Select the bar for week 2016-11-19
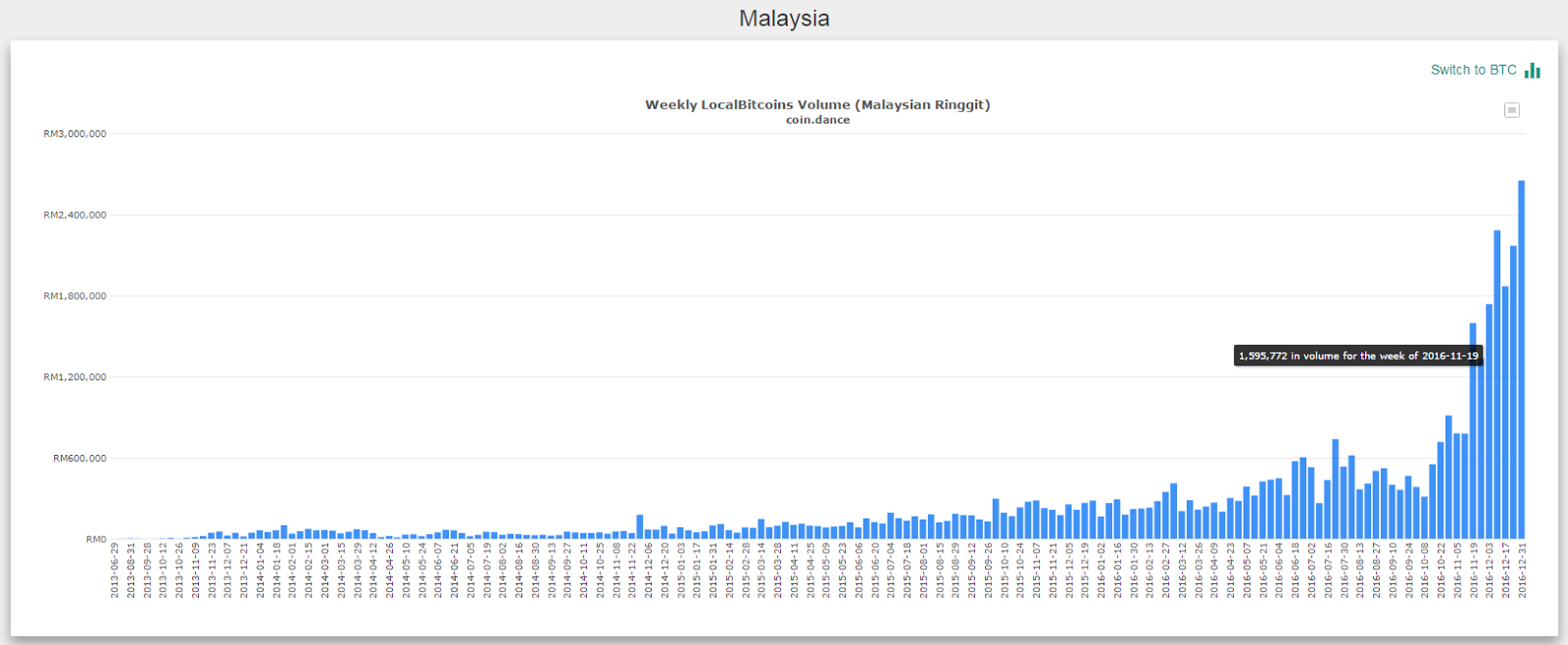1568x645 pixels. (1473, 431)
